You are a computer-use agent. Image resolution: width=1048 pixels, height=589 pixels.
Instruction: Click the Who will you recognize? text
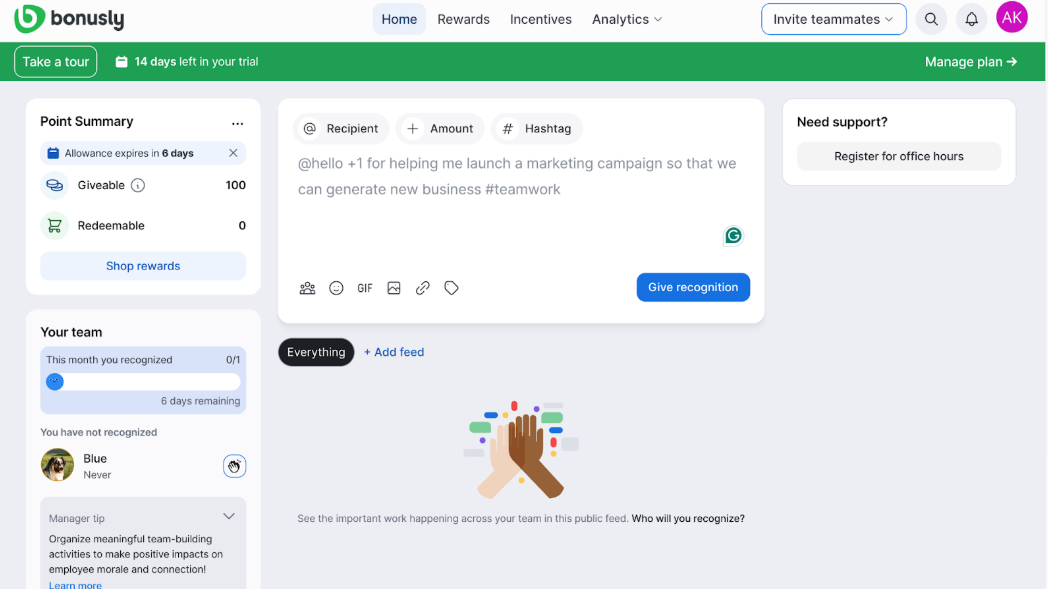coord(688,518)
